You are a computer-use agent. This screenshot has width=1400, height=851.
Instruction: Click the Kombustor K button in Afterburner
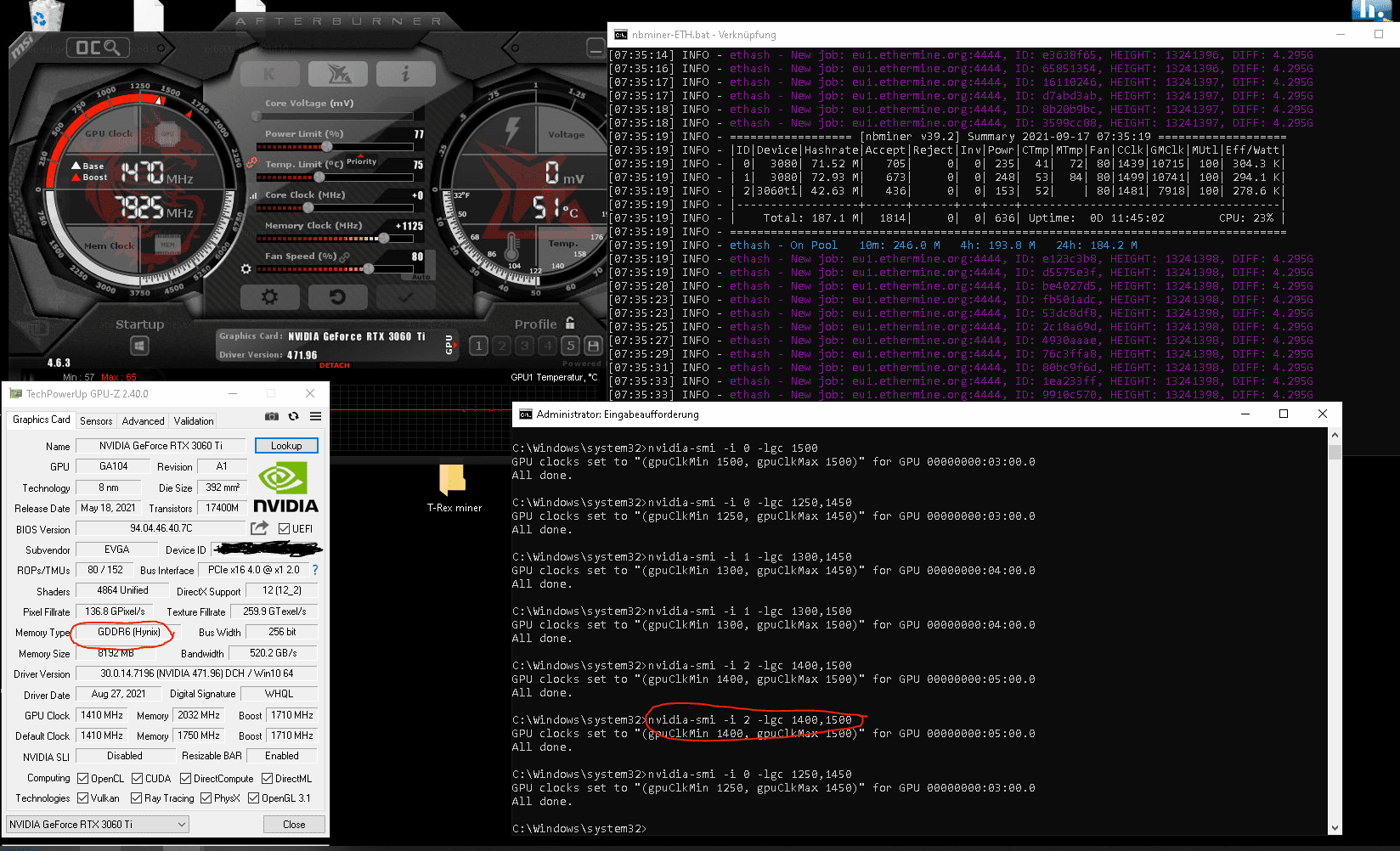click(x=270, y=74)
